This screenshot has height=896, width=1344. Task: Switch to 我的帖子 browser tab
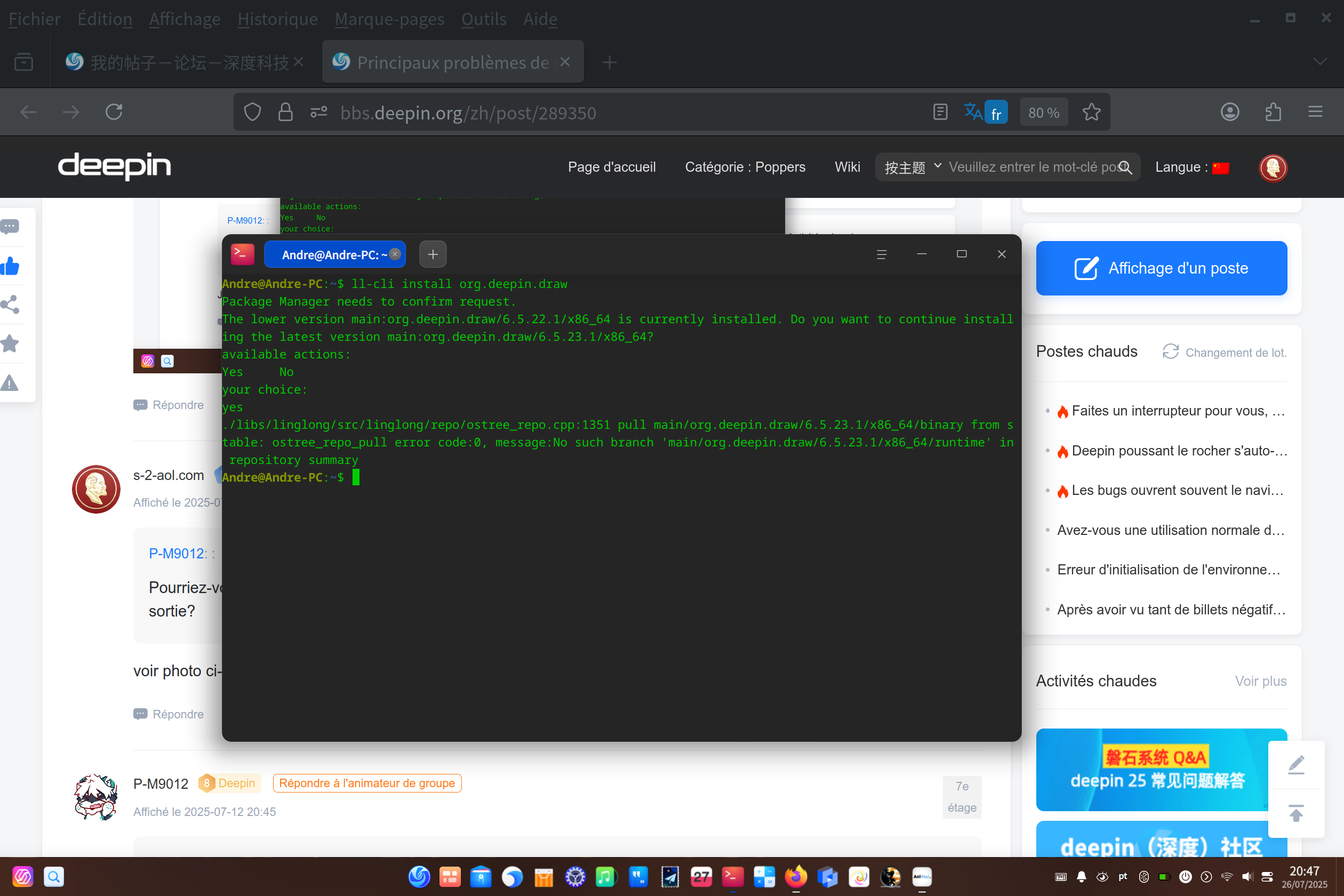point(185,62)
